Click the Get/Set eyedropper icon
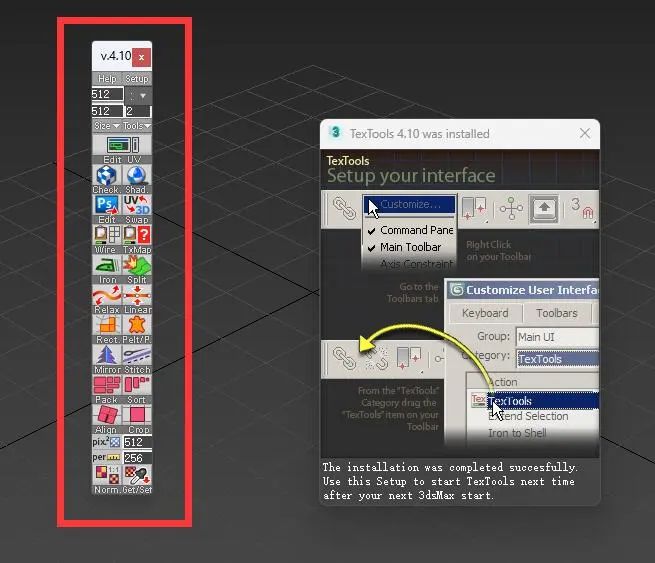Image resolution: width=655 pixels, height=563 pixels. 137,475
